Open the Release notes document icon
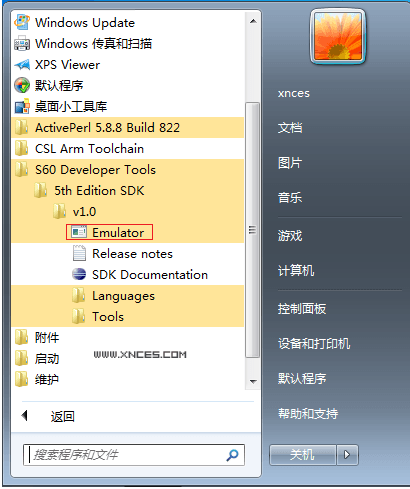The height and width of the screenshot is (489, 410). tap(79, 253)
